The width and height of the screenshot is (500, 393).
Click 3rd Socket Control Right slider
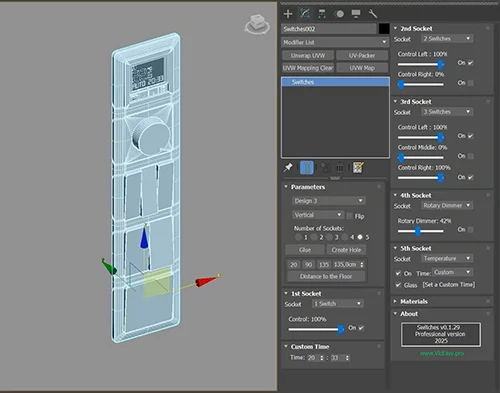pyautogui.click(x=422, y=178)
